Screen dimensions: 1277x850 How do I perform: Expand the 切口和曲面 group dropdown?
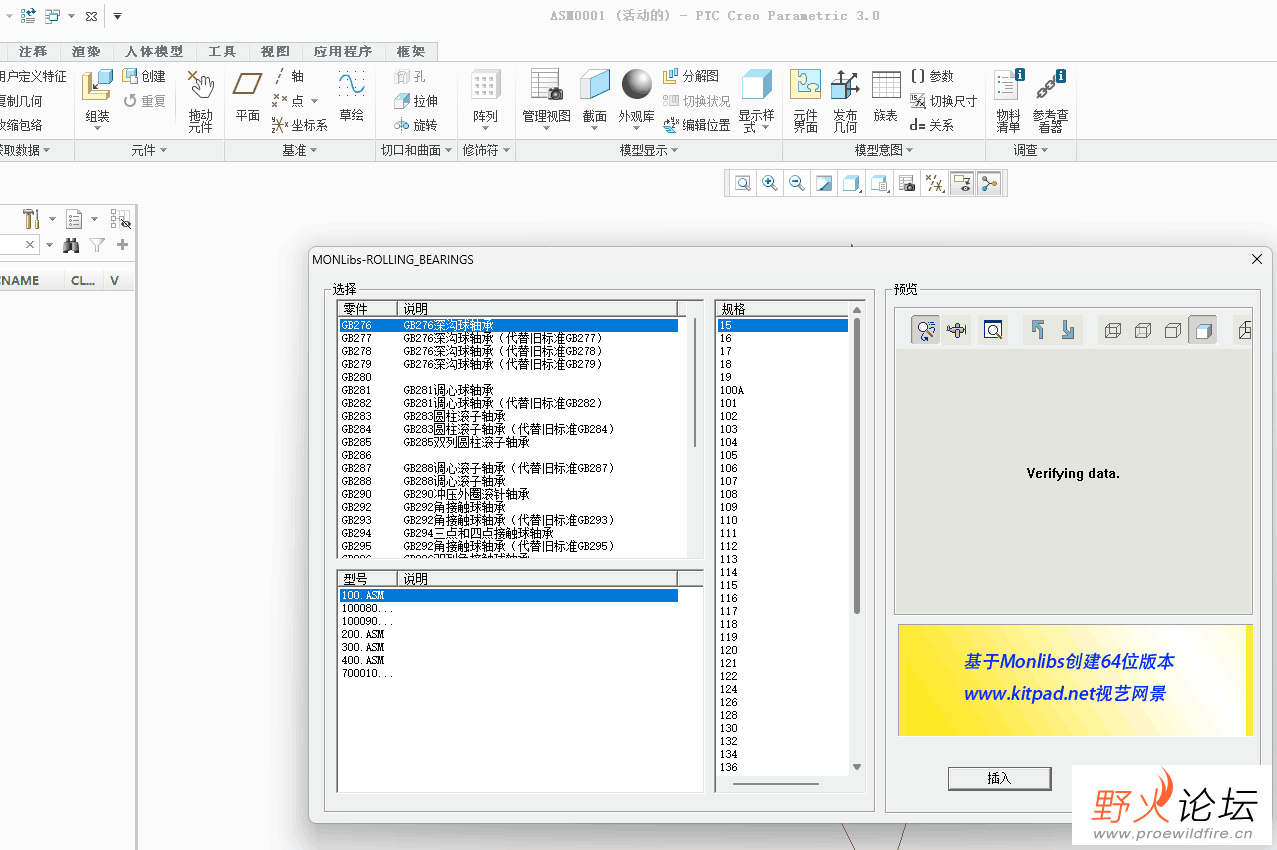(416, 150)
